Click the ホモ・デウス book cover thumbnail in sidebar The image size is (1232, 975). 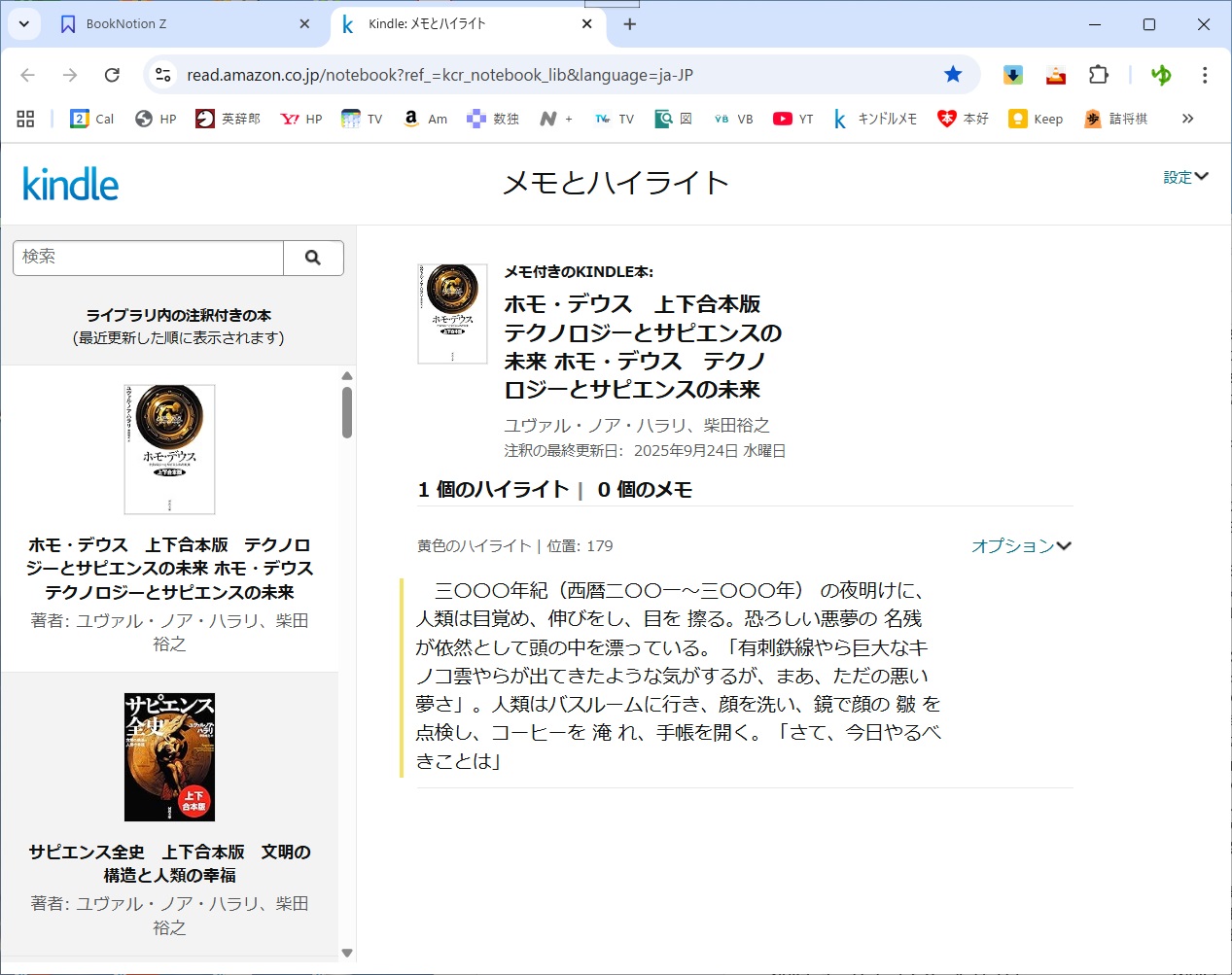(169, 449)
